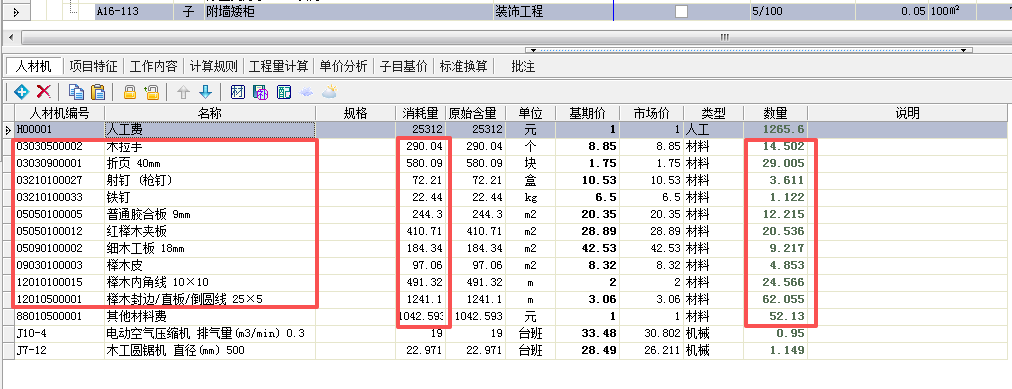Switch to the 单价分析 tab

pyautogui.click(x=343, y=66)
